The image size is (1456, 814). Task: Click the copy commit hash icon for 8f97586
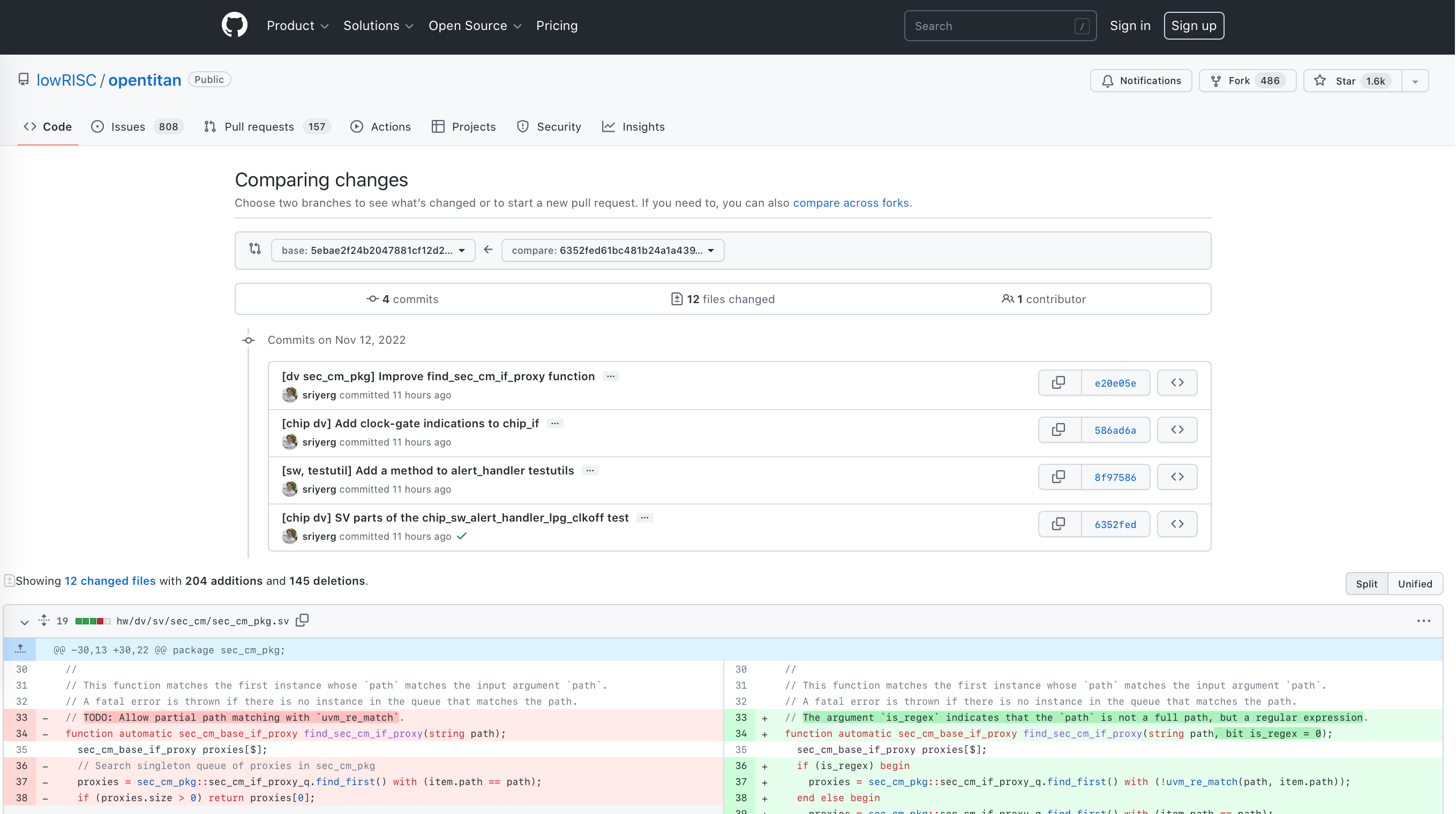(x=1058, y=476)
